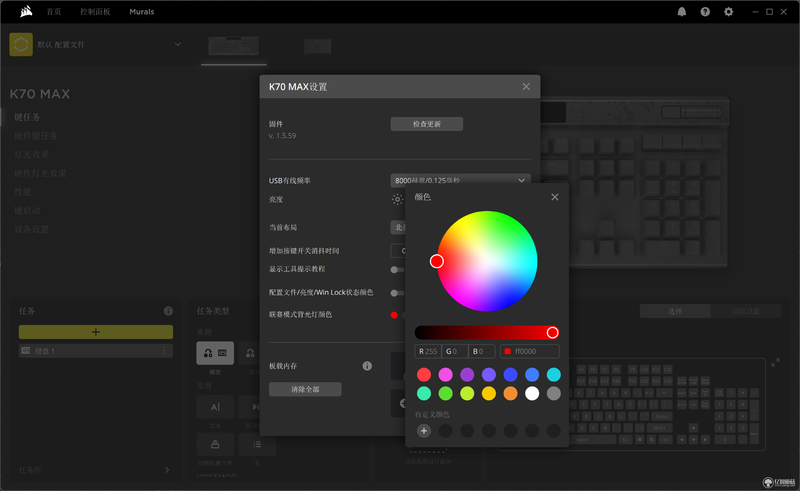Pick the yellow preset color swatch

pyautogui.click(x=489, y=394)
